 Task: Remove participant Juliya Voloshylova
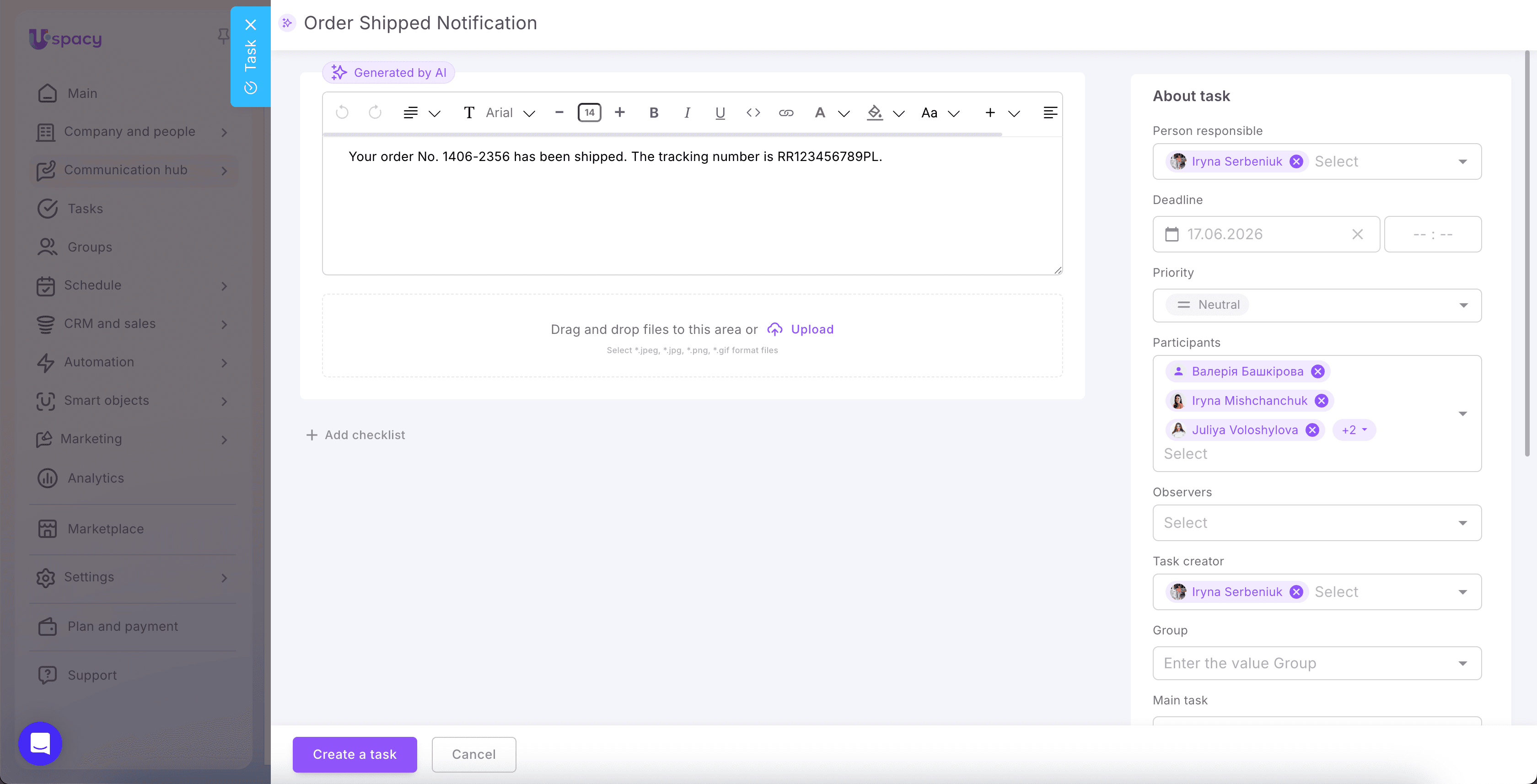(x=1311, y=430)
